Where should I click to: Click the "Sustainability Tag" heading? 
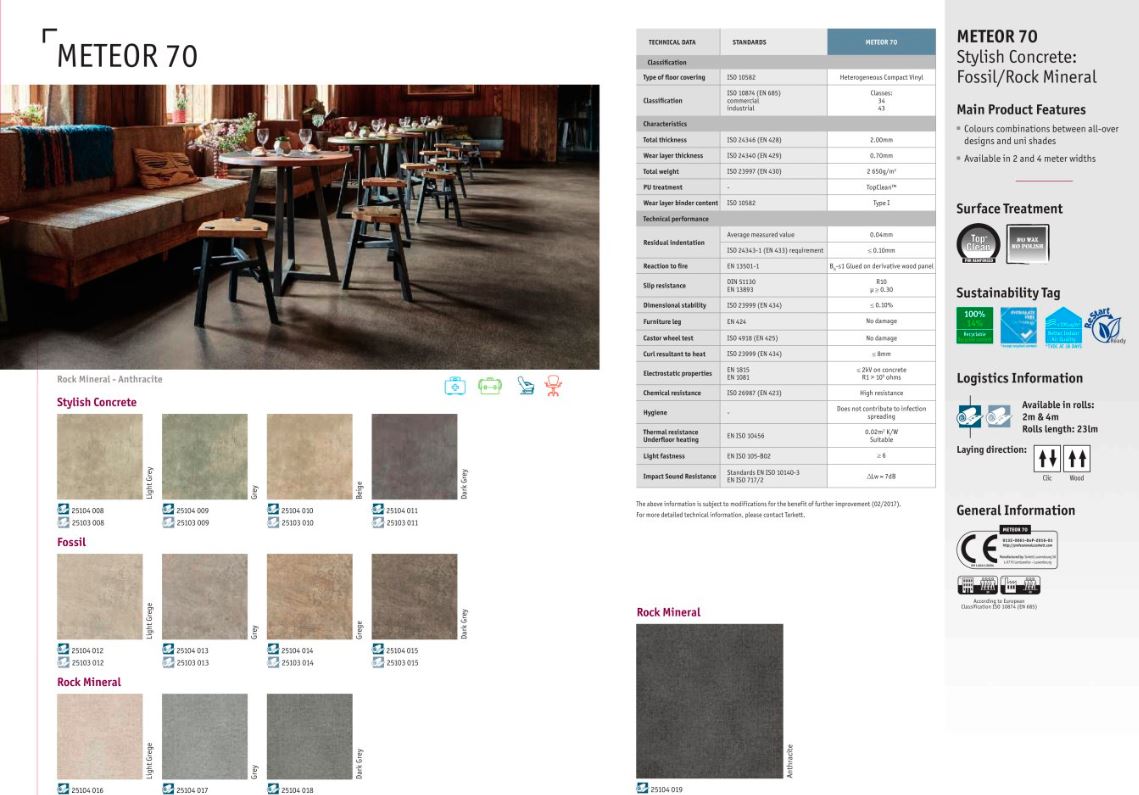coord(1008,293)
